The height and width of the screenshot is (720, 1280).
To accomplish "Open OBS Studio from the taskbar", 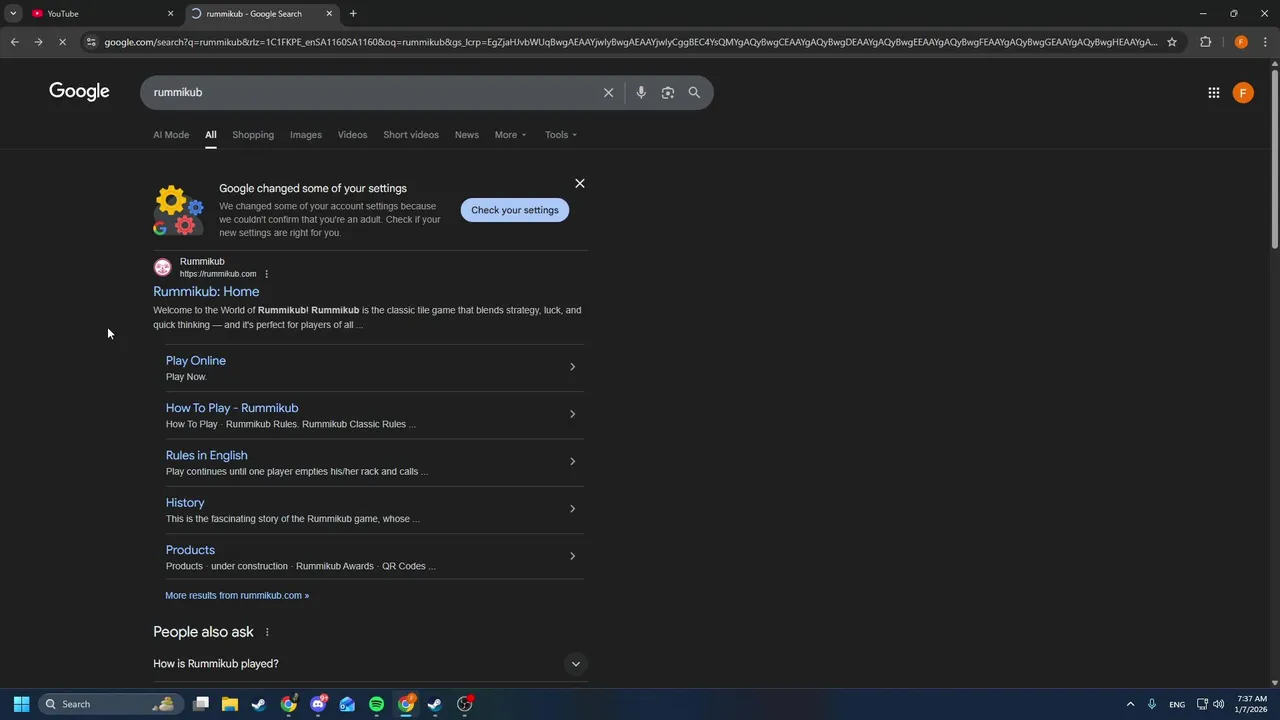I will point(464,704).
